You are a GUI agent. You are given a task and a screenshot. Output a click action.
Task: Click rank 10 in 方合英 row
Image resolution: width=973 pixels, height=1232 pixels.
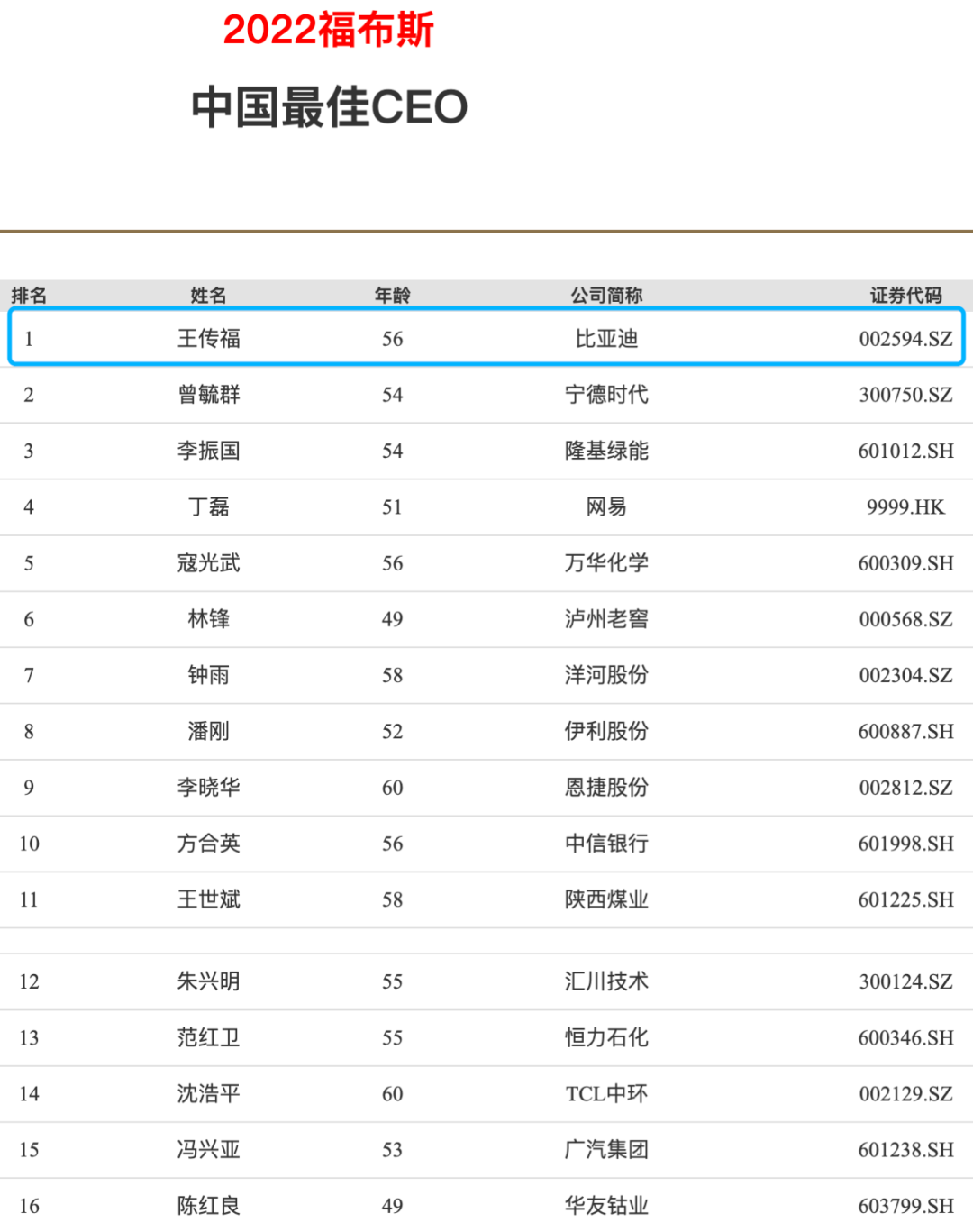29,844
